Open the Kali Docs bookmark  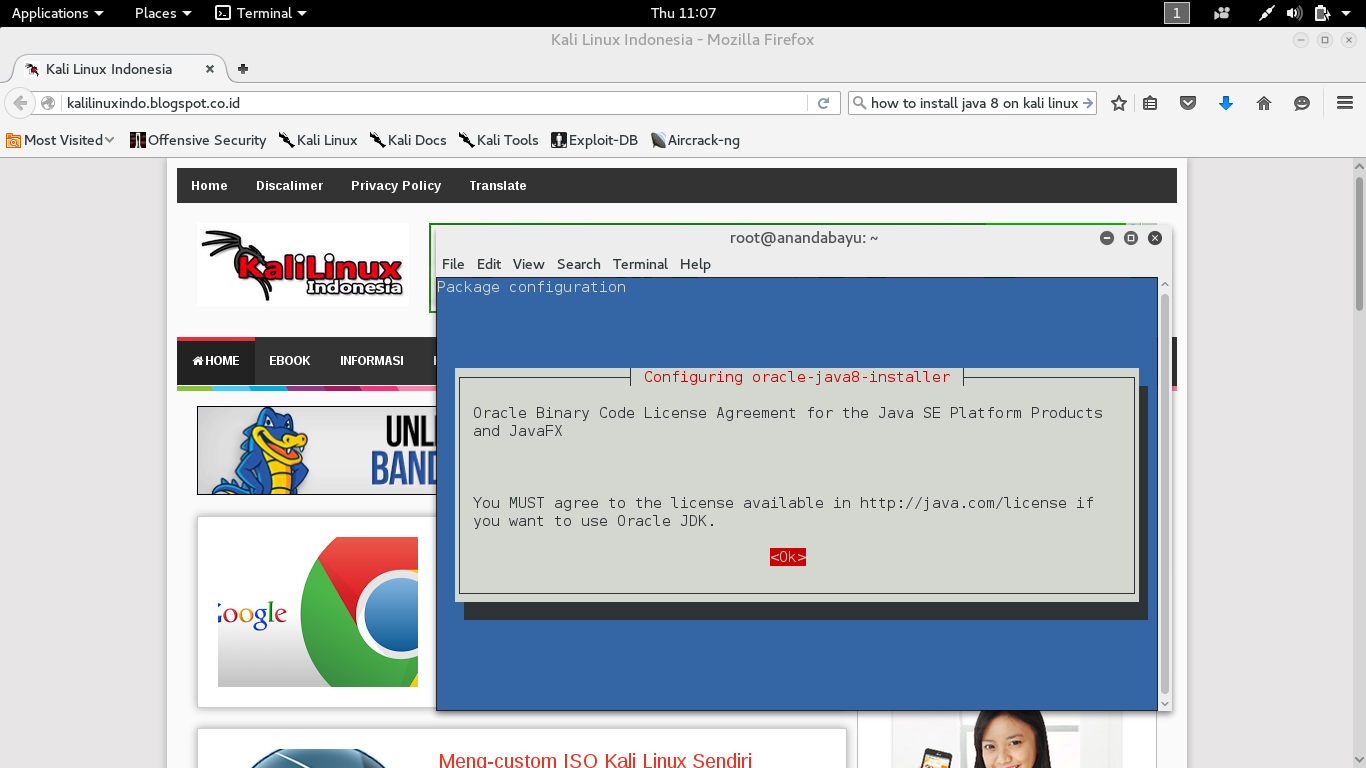coord(408,140)
